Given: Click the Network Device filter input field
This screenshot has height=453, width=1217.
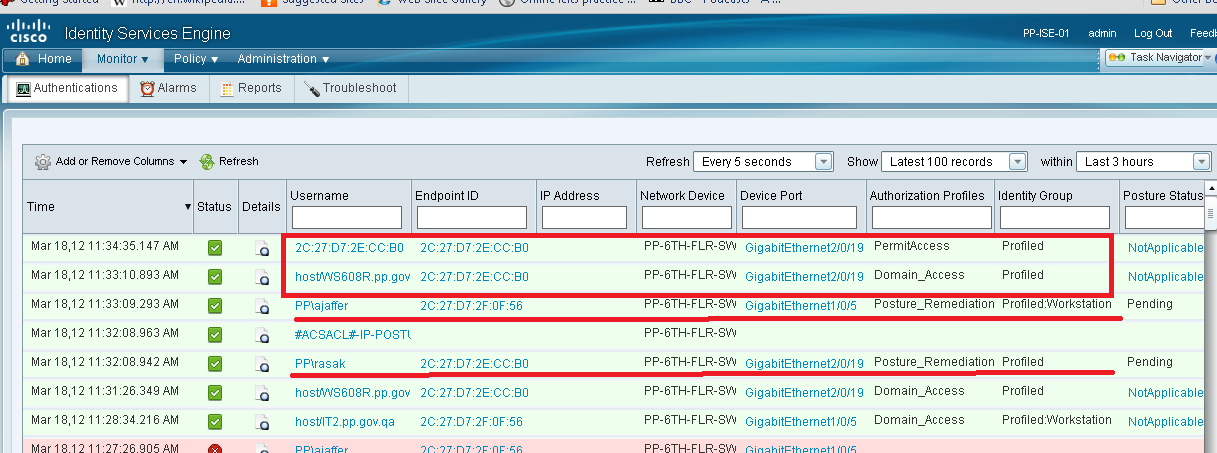Looking at the screenshot, I should (x=685, y=217).
